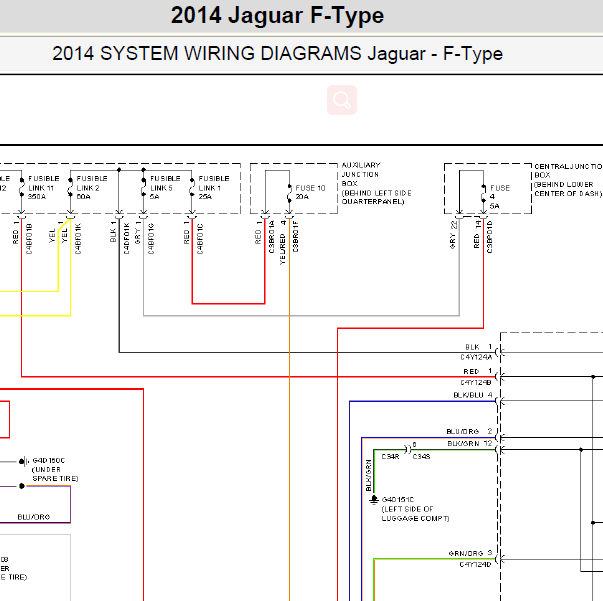The image size is (603, 601).
Task: Click the vertical 'BLK/GRN' wire label
Action: (x=369, y=475)
